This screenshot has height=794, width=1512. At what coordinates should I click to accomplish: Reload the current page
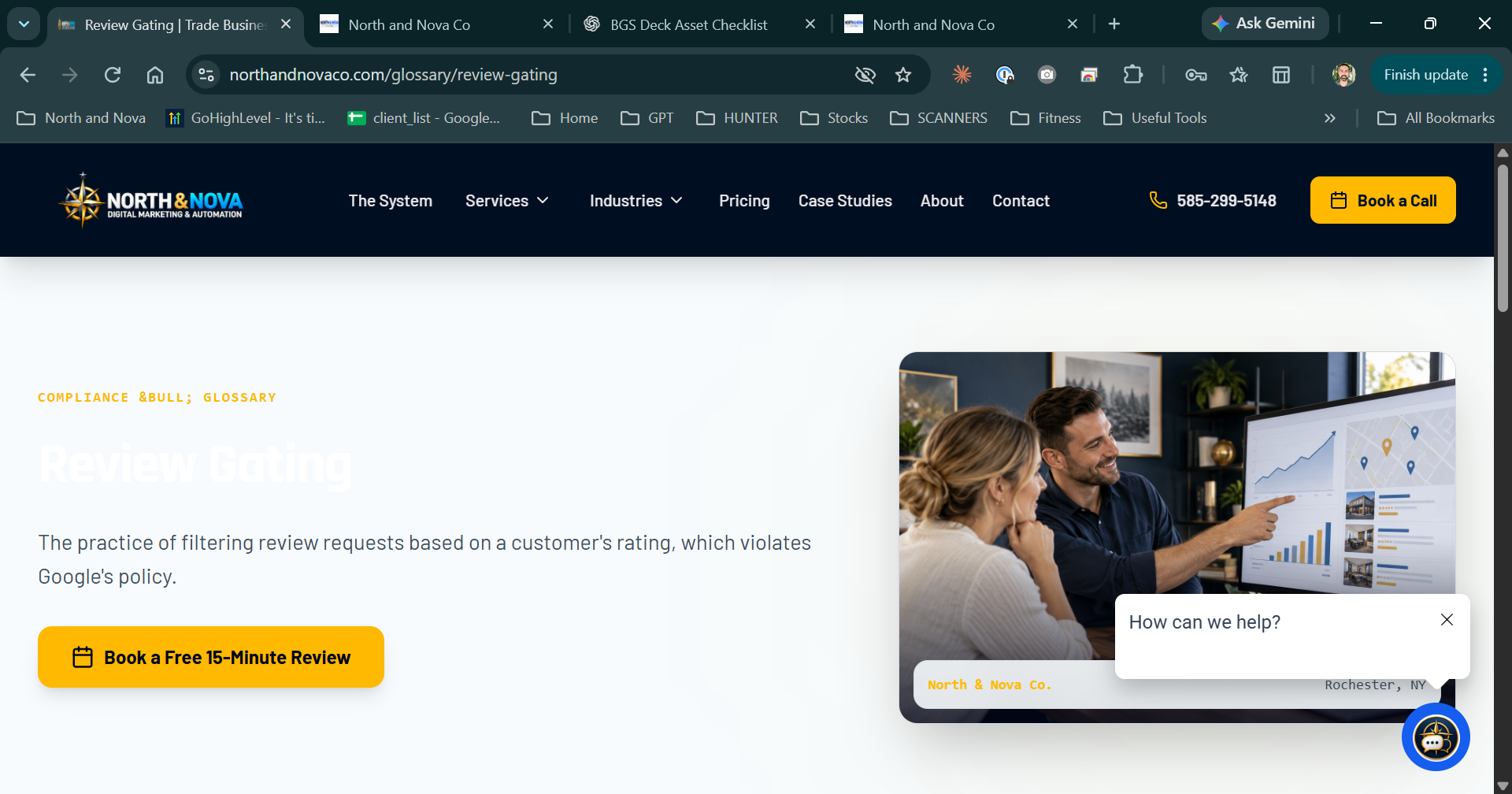113,75
